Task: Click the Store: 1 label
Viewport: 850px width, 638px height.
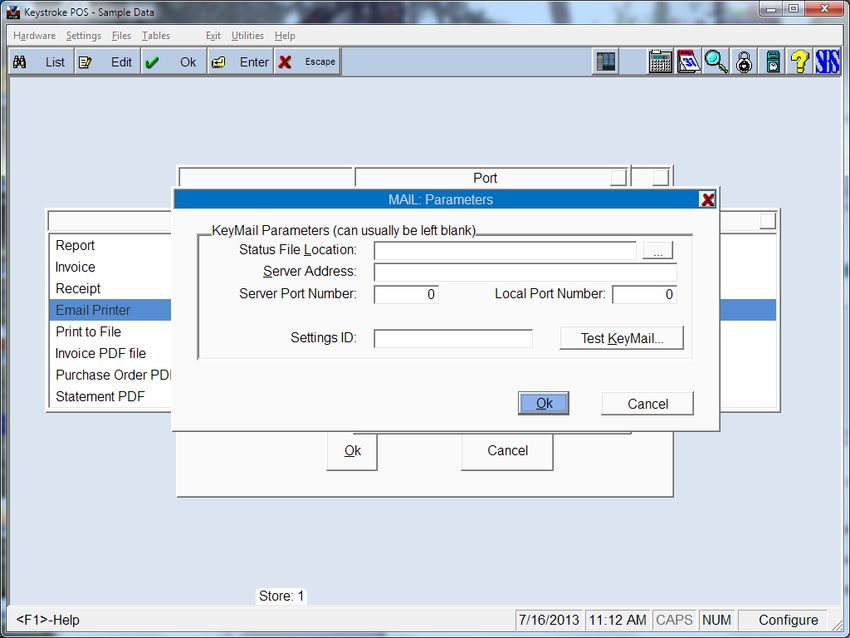Action: tap(281, 596)
